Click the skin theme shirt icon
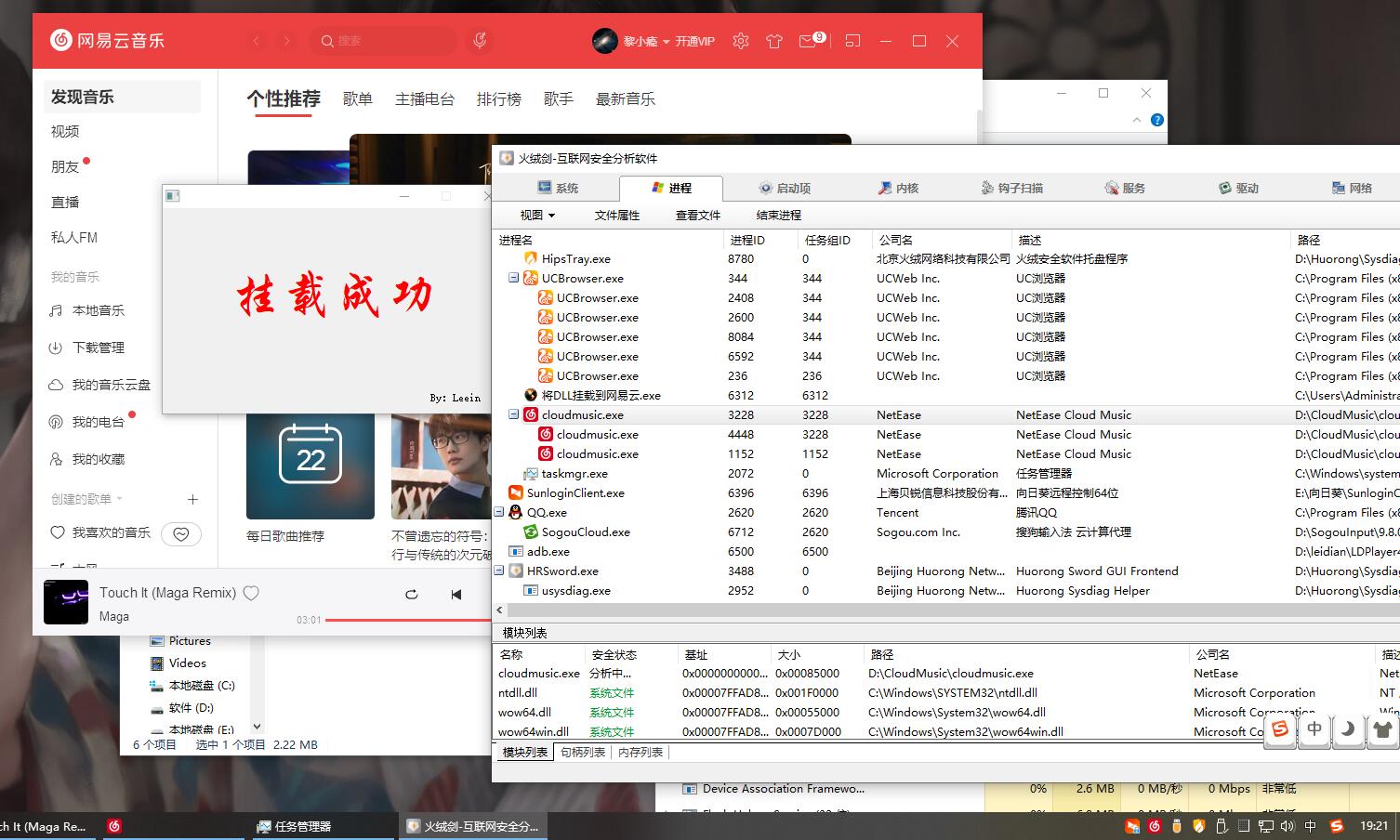 773,41
